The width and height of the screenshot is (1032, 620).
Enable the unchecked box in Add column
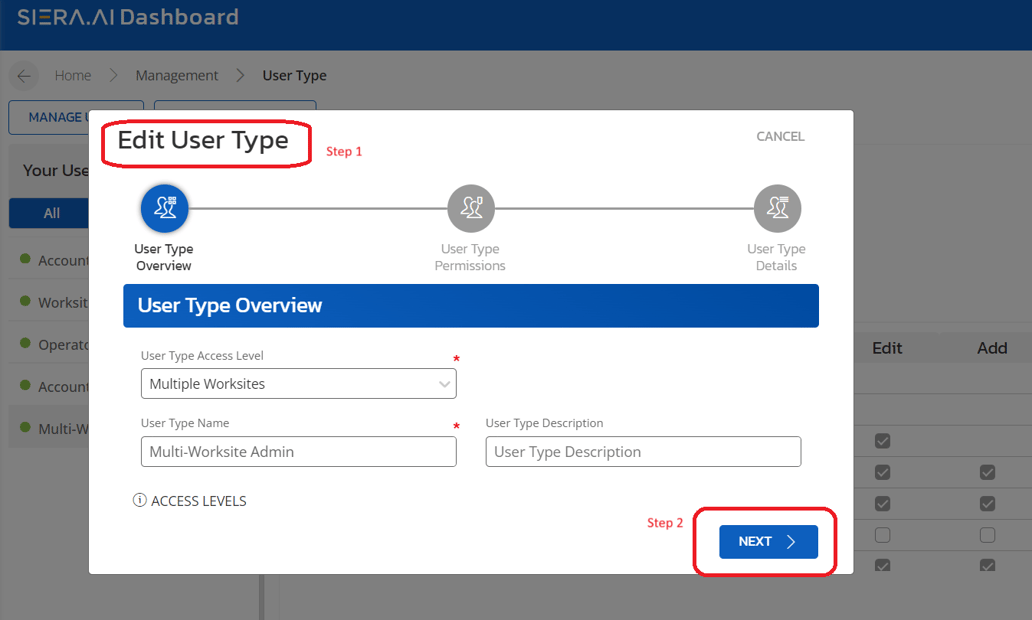coord(987,535)
